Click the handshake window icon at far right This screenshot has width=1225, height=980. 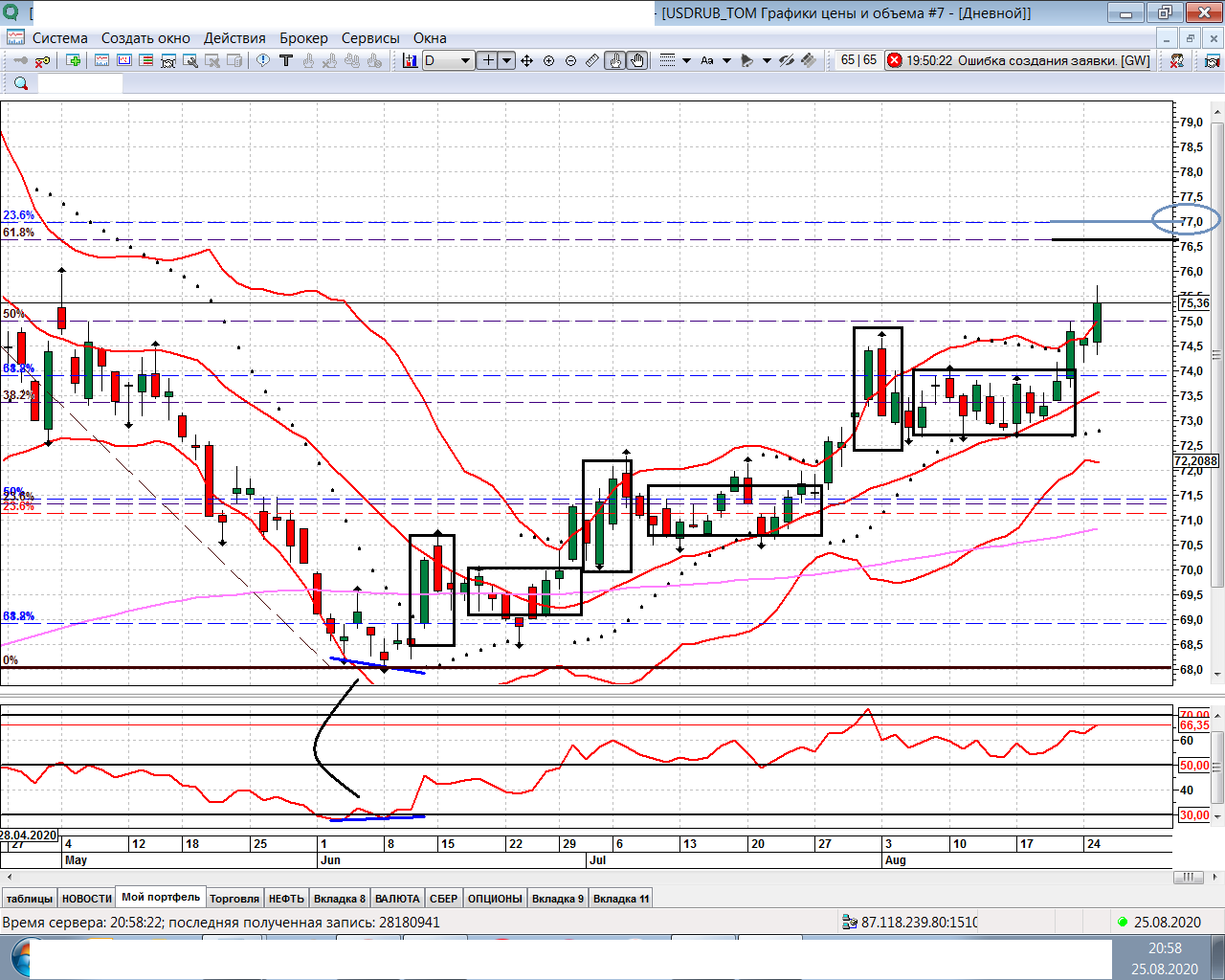click(1211, 60)
